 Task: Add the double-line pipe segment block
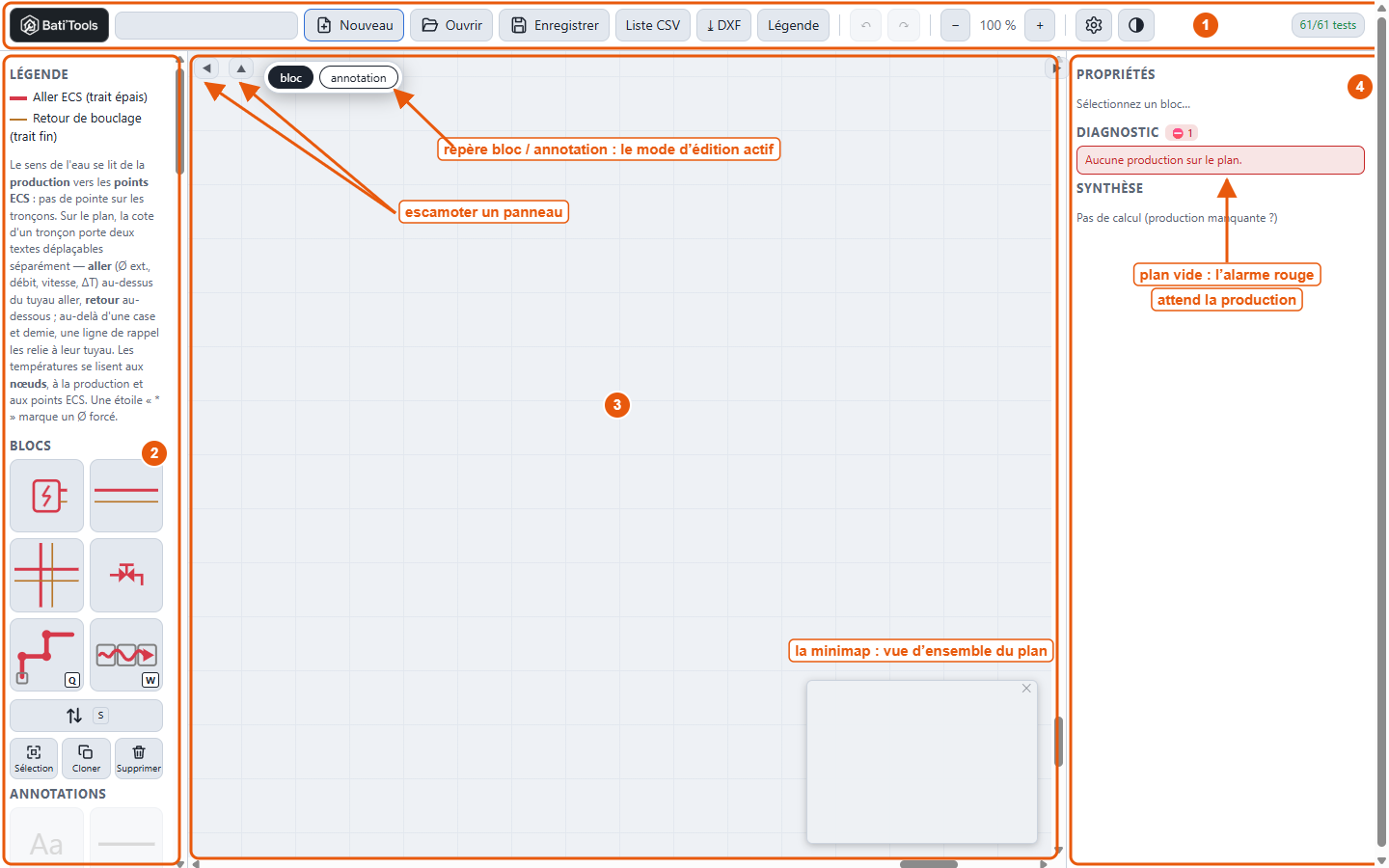126,496
